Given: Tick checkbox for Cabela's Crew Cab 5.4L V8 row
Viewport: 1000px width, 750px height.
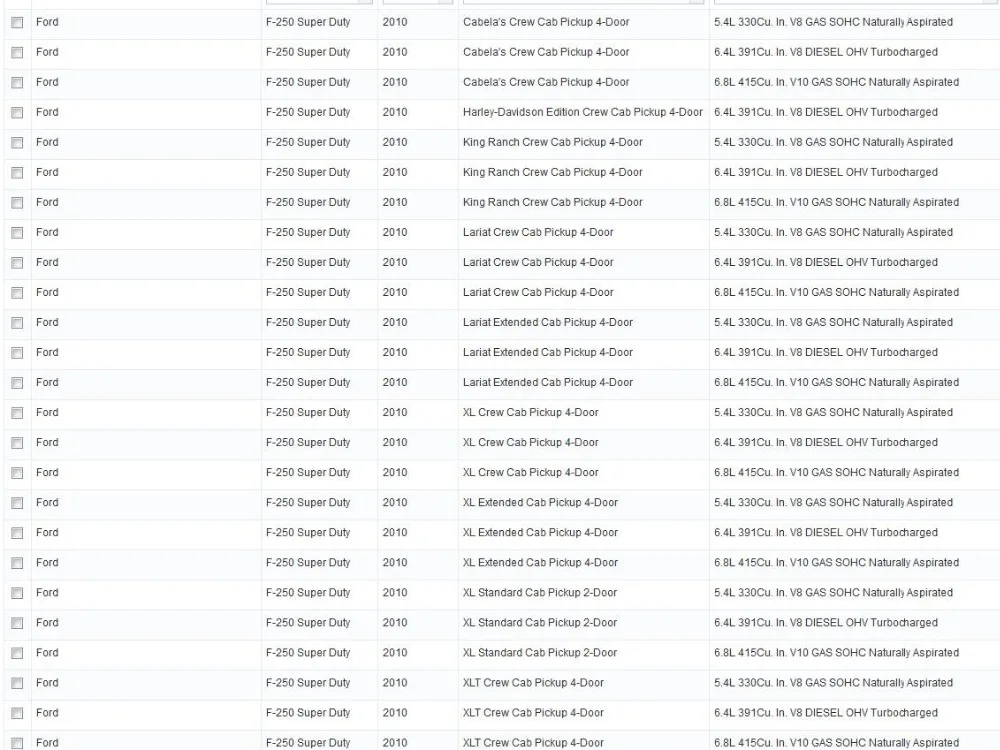Looking at the screenshot, I should 17,23.
